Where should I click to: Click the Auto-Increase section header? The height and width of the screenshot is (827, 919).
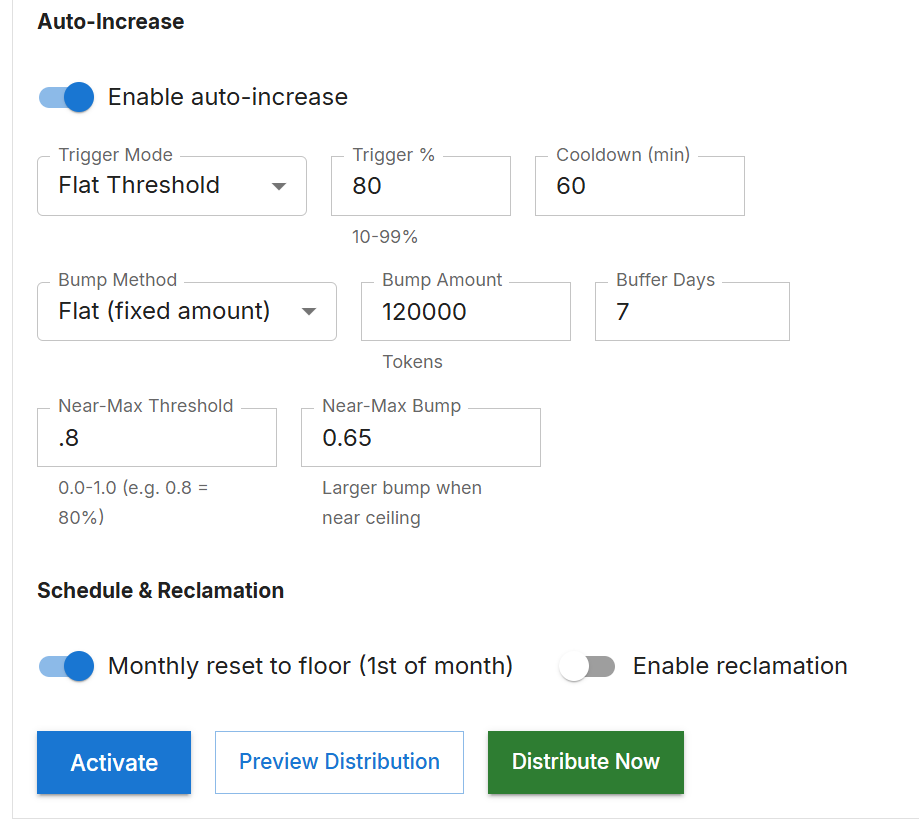[x=110, y=21]
